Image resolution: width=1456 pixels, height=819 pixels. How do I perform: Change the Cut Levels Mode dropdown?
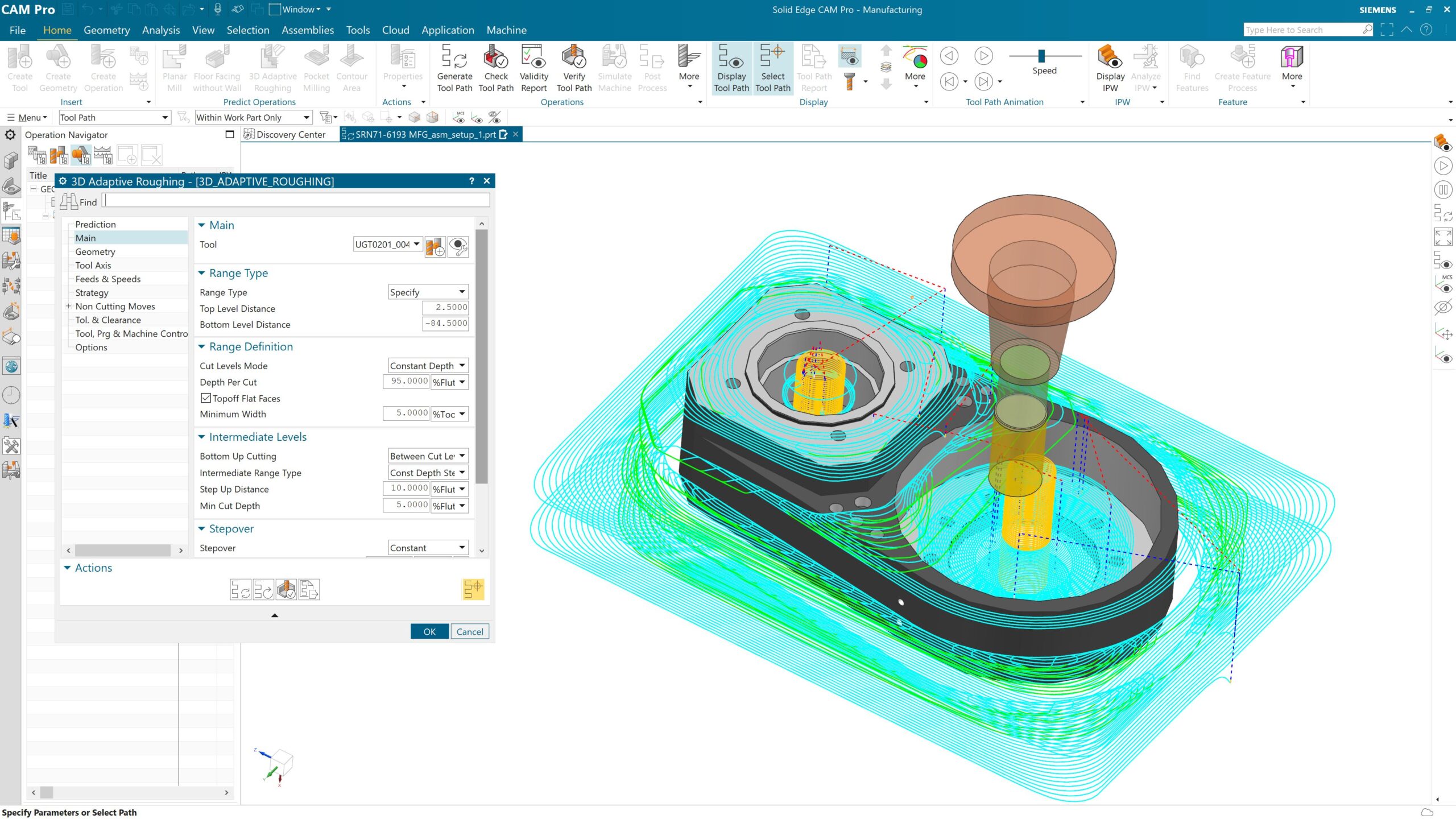[427, 365]
